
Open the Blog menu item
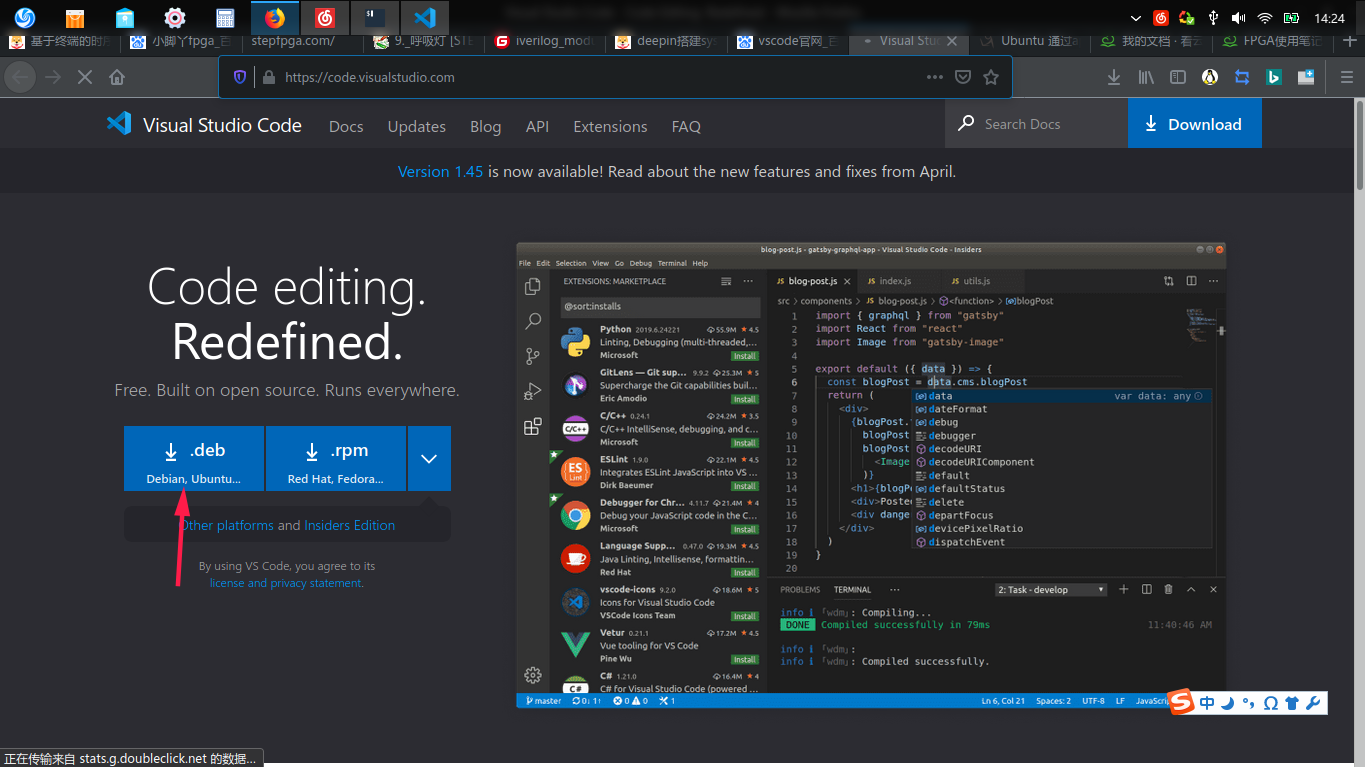(486, 127)
